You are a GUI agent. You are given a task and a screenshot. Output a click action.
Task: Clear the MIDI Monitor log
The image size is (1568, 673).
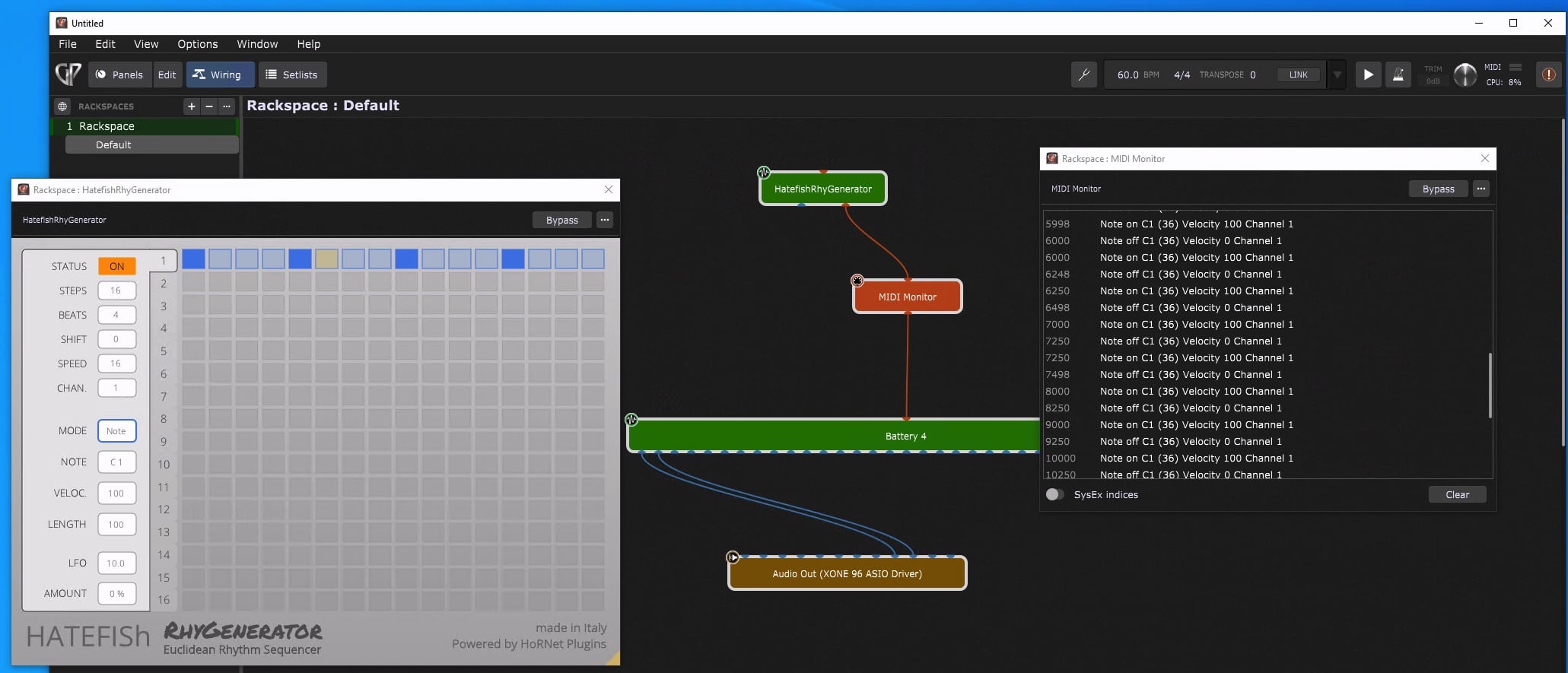(1457, 494)
